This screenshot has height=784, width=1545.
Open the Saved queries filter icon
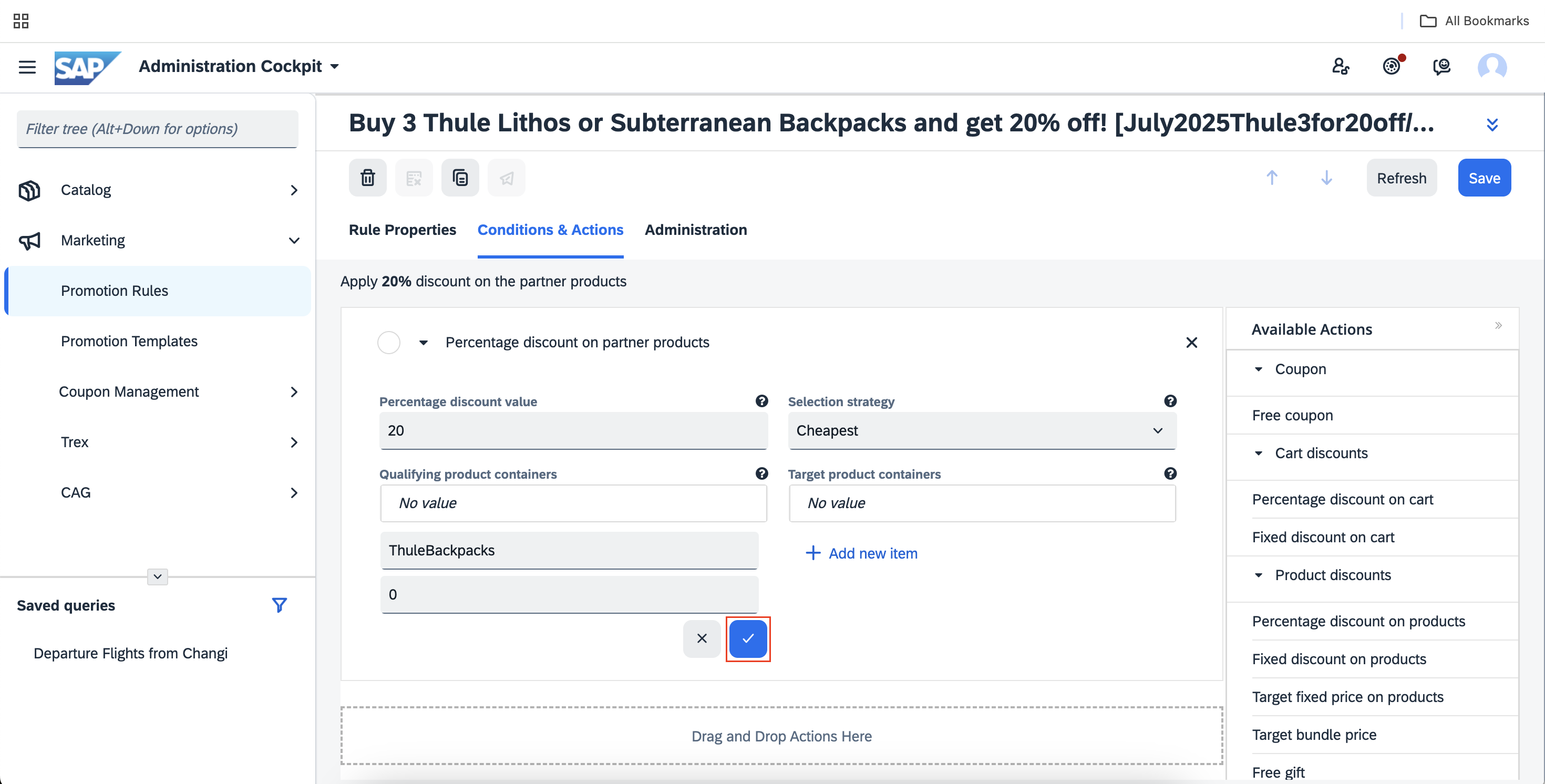pos(279,605)
